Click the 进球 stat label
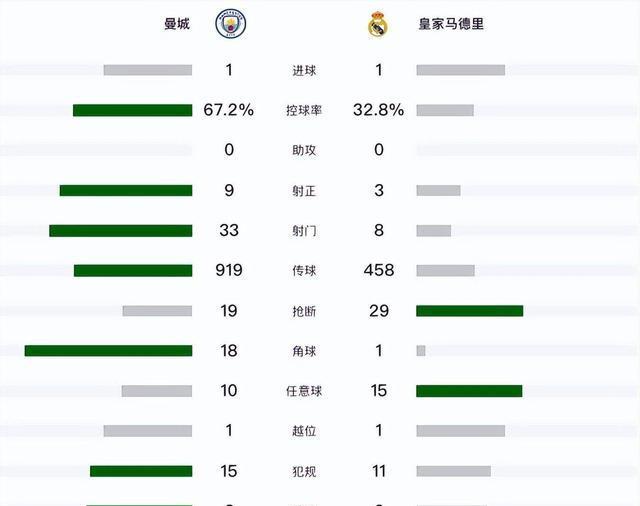This screenshot has height=506, width=640. (304, 70)
